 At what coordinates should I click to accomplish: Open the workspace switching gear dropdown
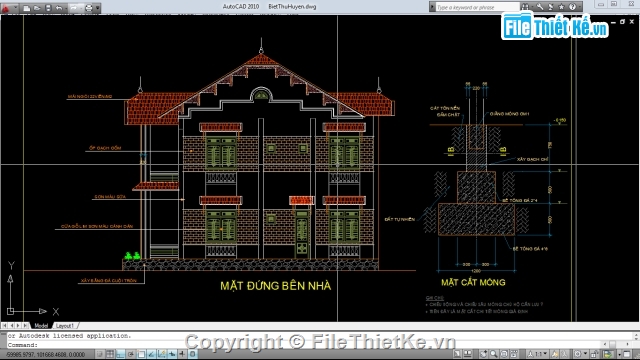(581, 354)
